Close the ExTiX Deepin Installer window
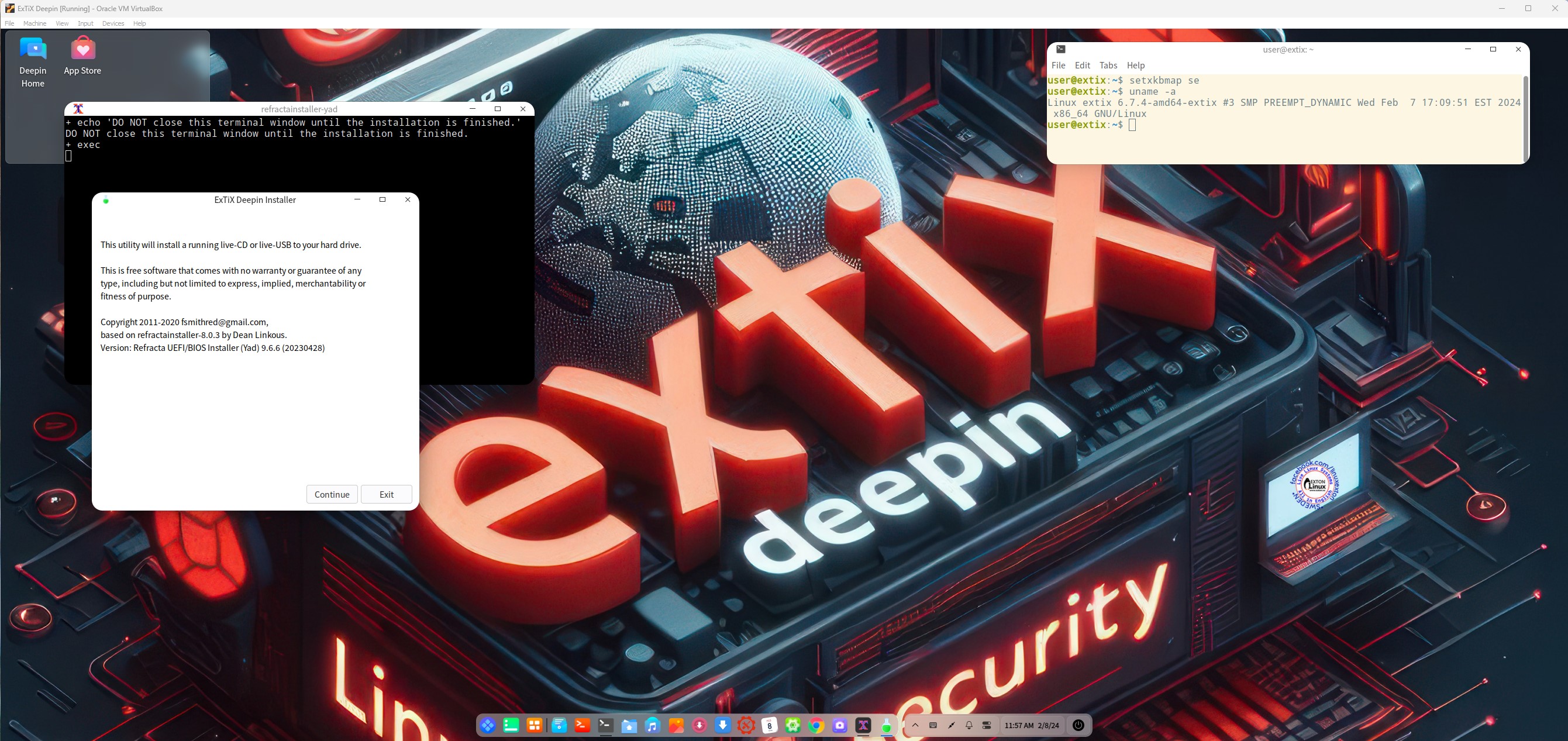The image size is (1568, 741). click(408, 199)
